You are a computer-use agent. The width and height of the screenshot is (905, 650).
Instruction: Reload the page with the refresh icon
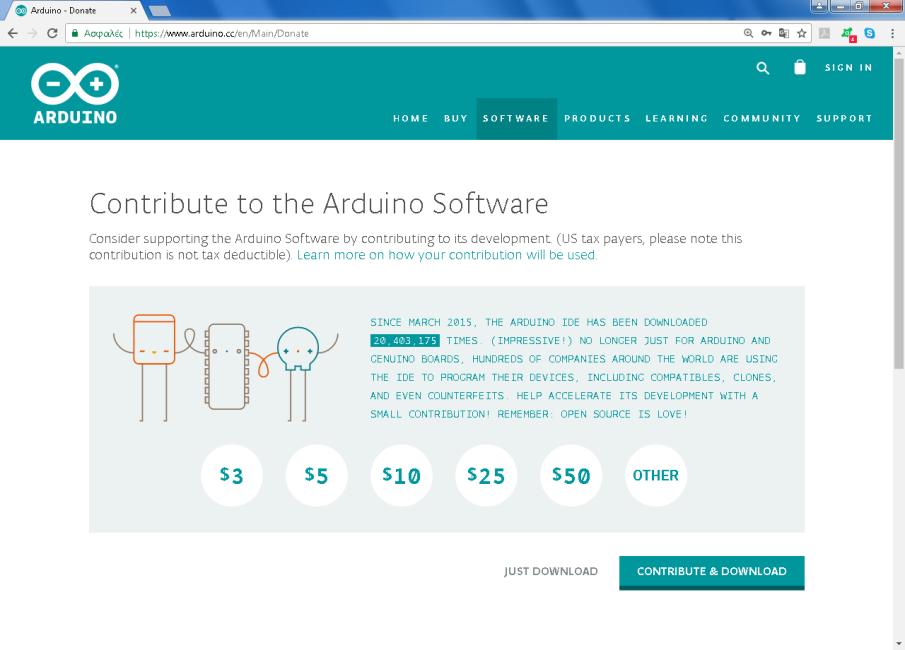click(x=52, y=33)
